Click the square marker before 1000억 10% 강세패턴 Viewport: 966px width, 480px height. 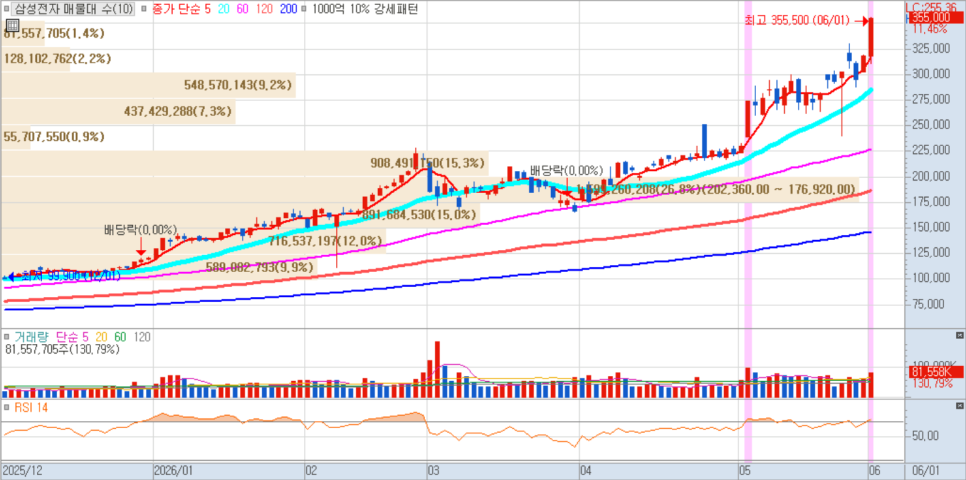(x=305, y=9)
